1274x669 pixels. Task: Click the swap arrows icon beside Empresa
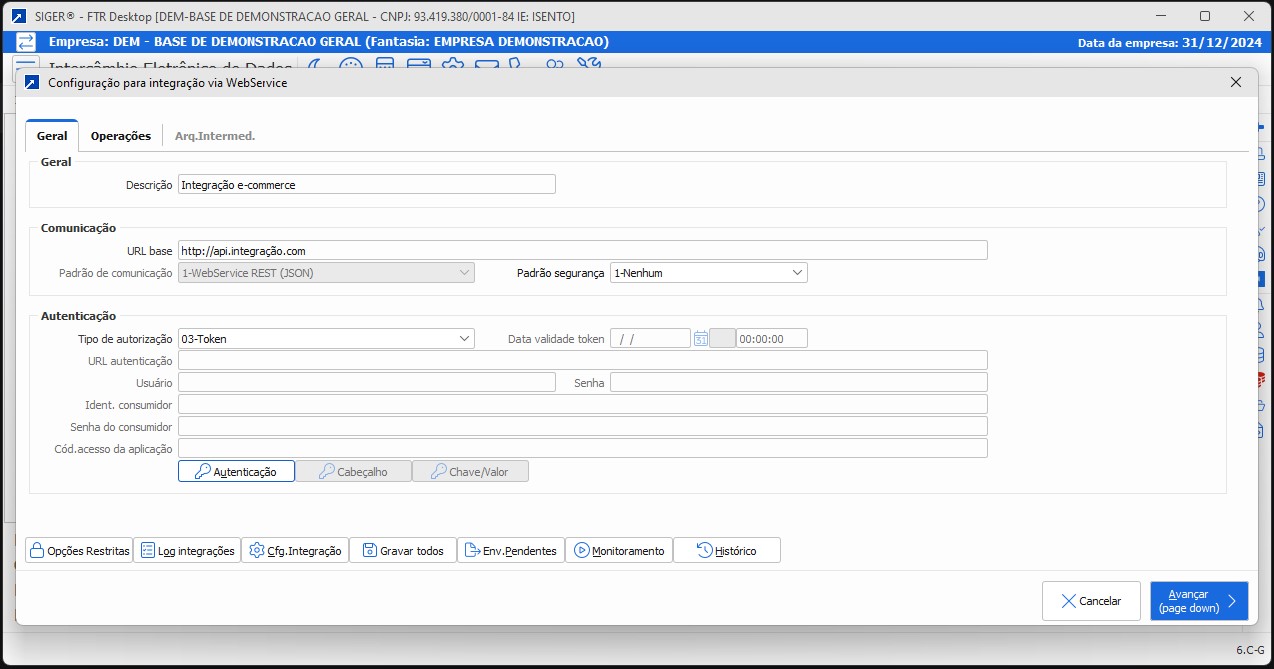point(27,42)
